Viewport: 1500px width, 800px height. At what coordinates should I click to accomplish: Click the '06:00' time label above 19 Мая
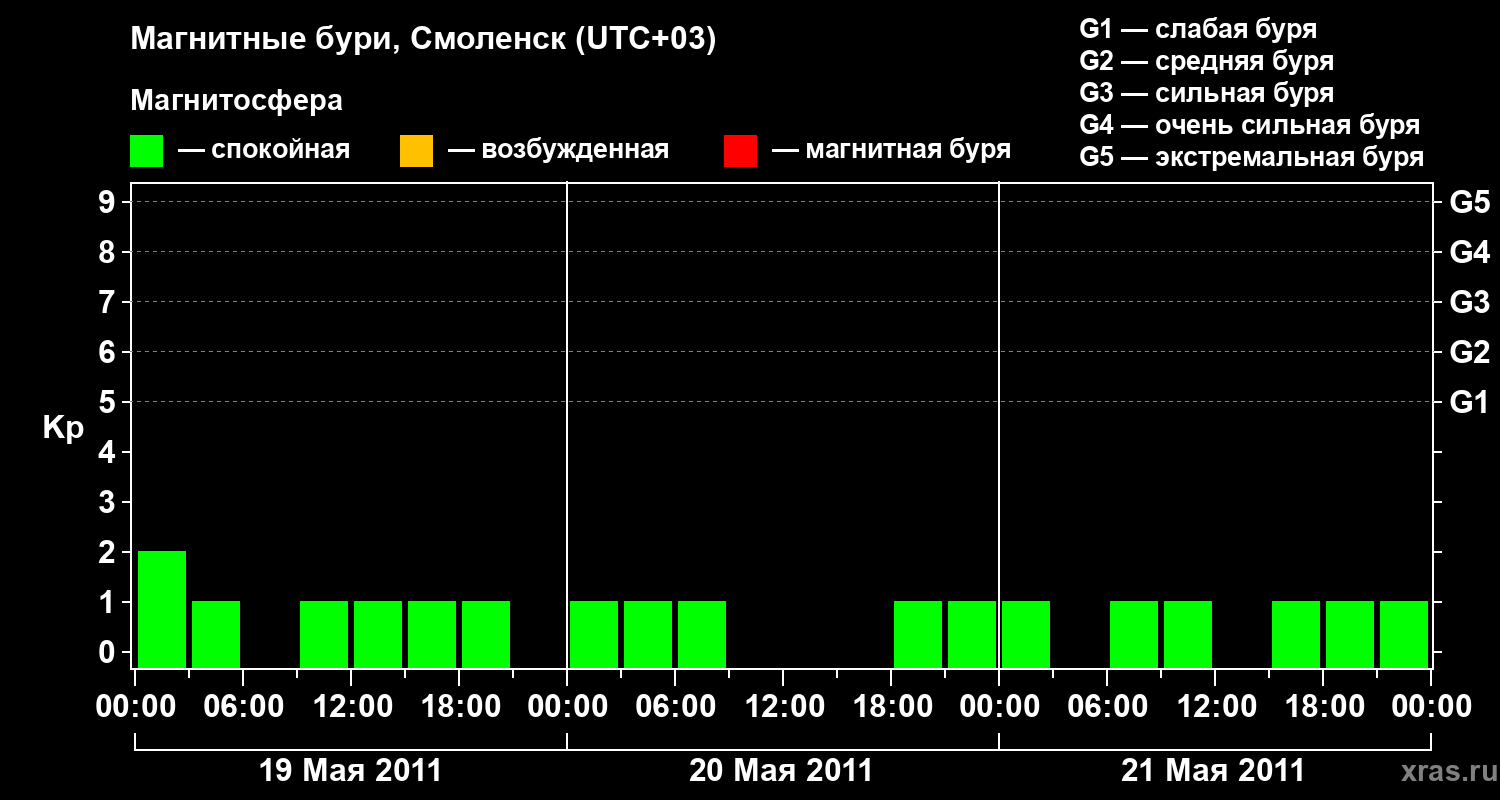coord(243,707)
